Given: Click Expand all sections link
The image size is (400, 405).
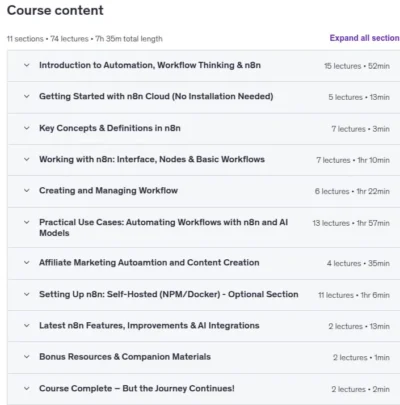Looking at the screenshot, I should (365, 38).
